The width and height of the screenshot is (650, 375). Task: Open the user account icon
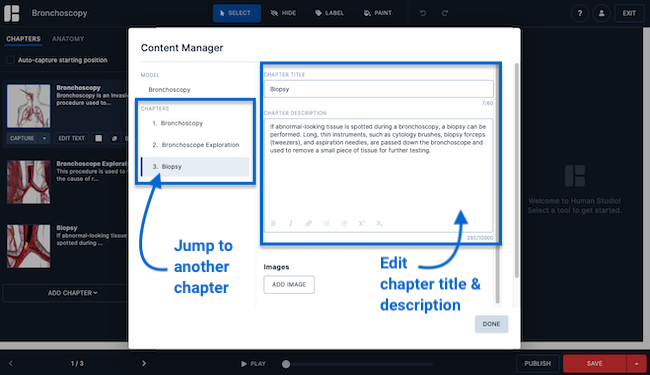click(x=601, y=13)
